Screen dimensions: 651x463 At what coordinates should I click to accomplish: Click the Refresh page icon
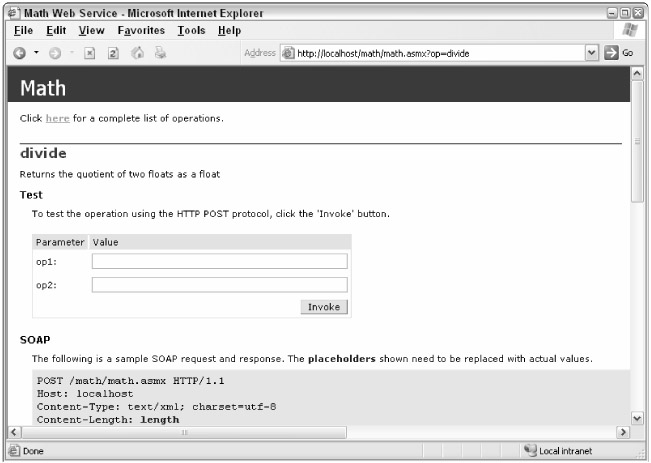[114, 53]
